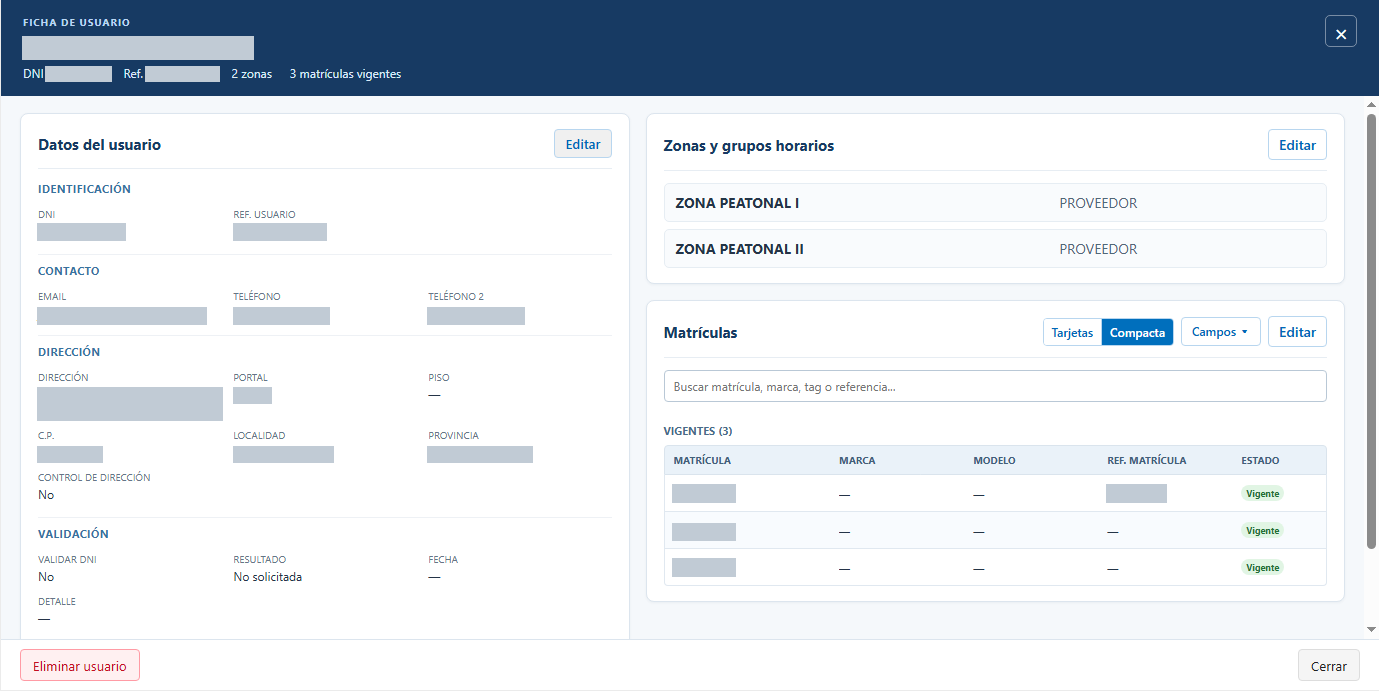Screen dimensions: 1379x691
Task: Edit Zonas y grupos horarios
Action: point(1297,145)
